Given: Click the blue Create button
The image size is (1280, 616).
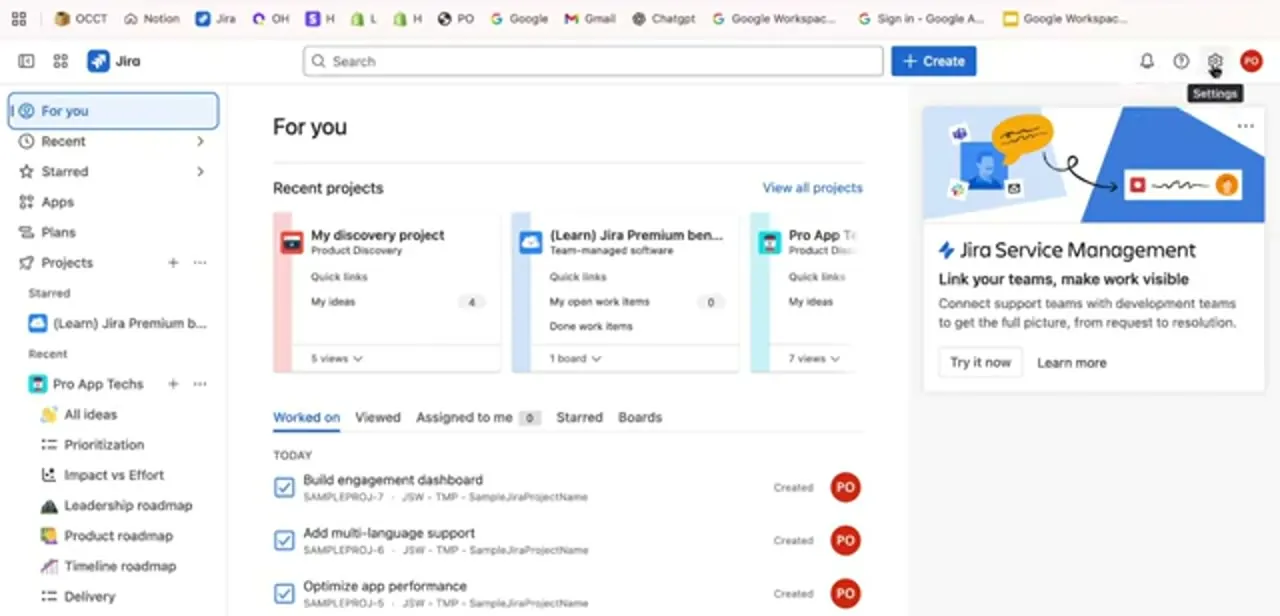Looking at the screenshot, I should (934, 61).
